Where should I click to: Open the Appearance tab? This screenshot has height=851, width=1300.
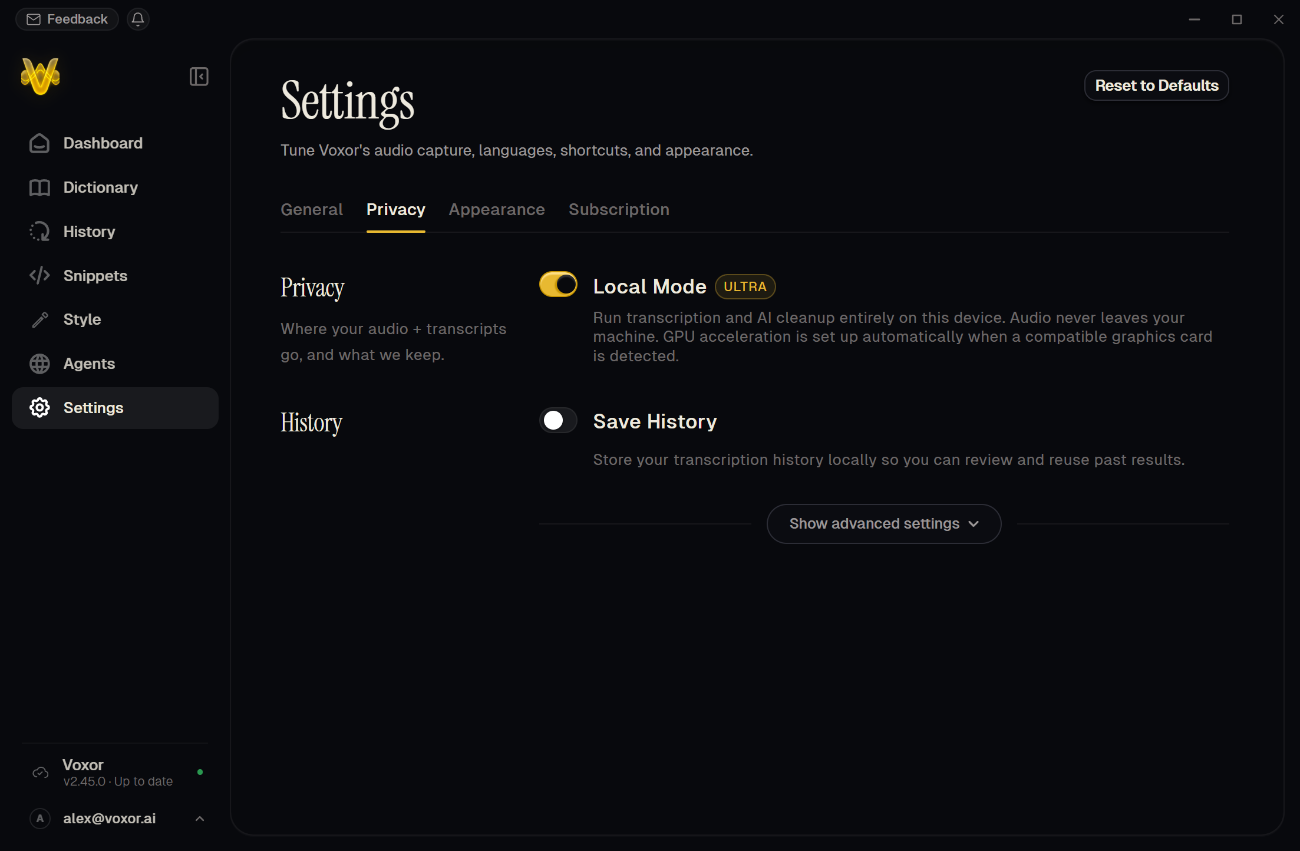[497, 209]
